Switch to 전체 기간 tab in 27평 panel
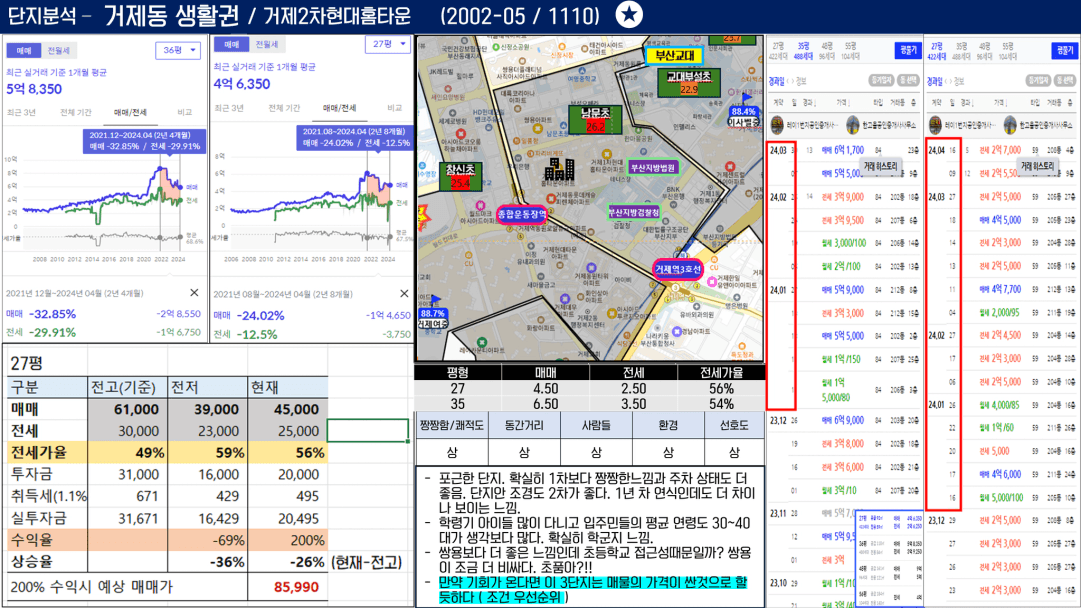The width and height of the screenshot is (1081, 608). point(284,108)
